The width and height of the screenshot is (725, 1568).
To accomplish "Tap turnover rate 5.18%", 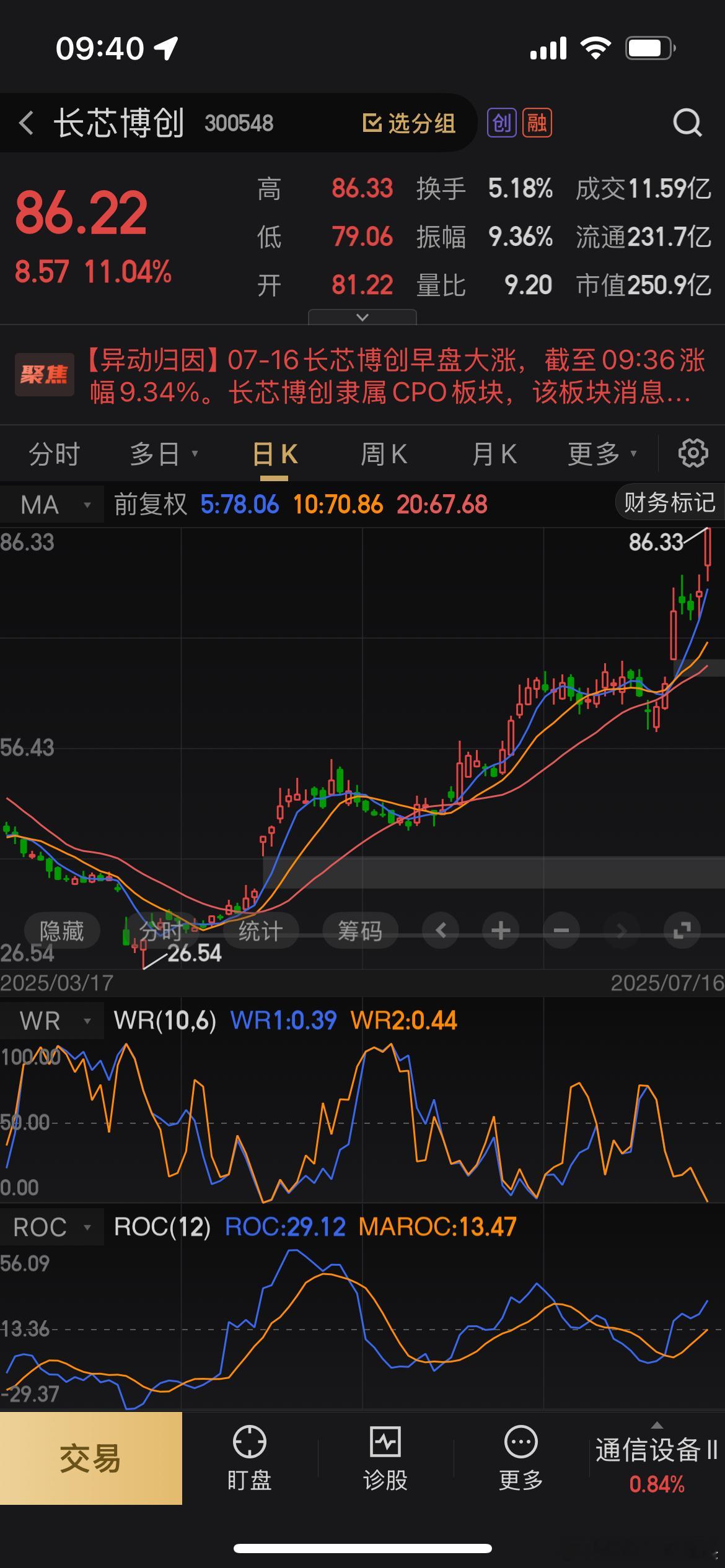I will 521,188.
